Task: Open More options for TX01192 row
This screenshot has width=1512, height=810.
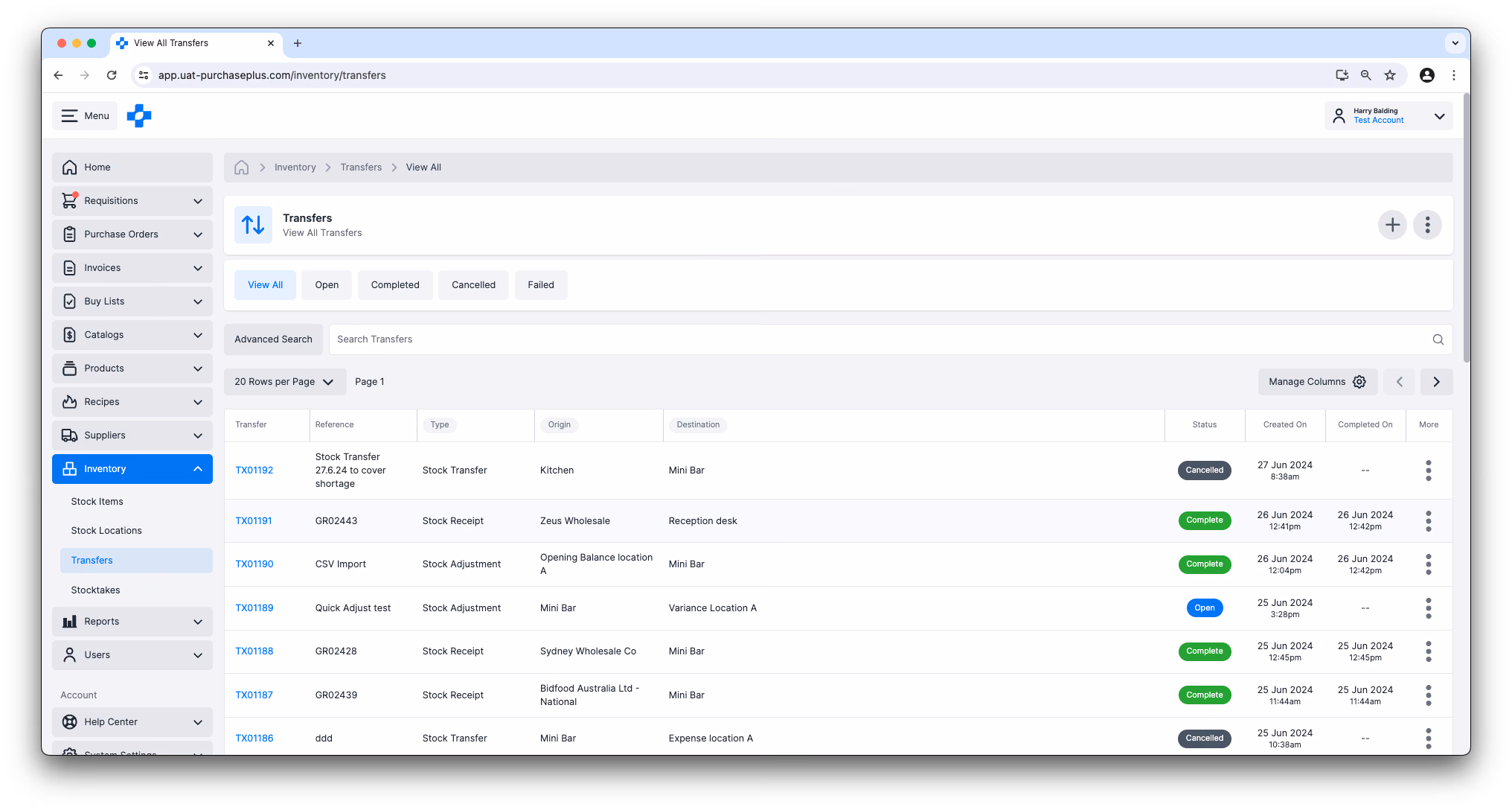Action: coord(1428,471)
